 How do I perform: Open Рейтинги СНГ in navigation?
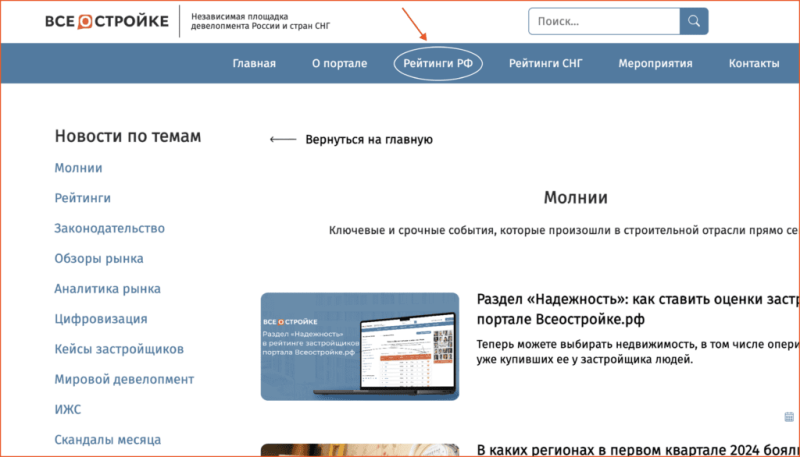coord(545,64)
